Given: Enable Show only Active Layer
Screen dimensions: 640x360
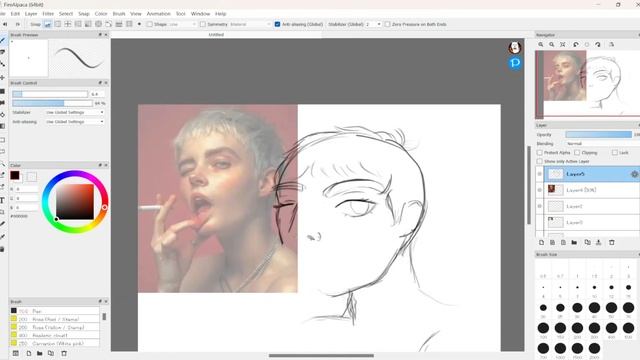Looking at the screenshot, I should coord(540,162).
